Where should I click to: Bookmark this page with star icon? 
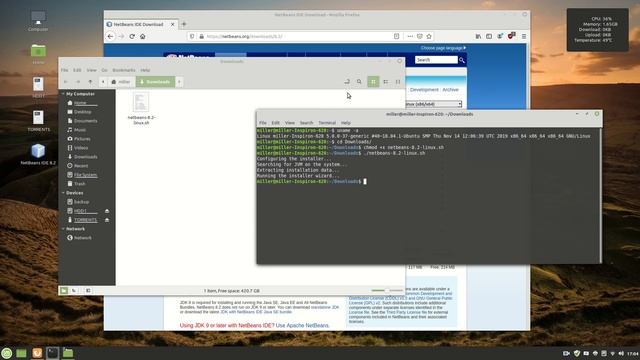(x=429, y=36)
